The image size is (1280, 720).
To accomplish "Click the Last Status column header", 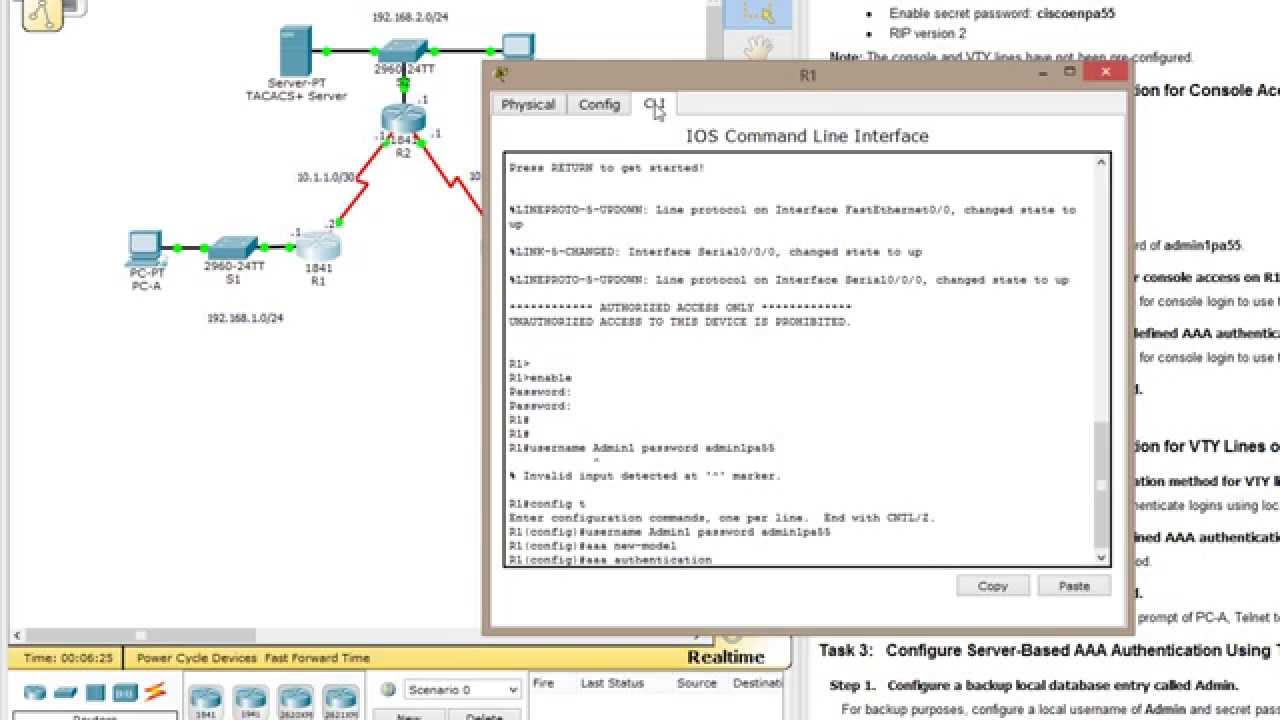I will 612,683.
